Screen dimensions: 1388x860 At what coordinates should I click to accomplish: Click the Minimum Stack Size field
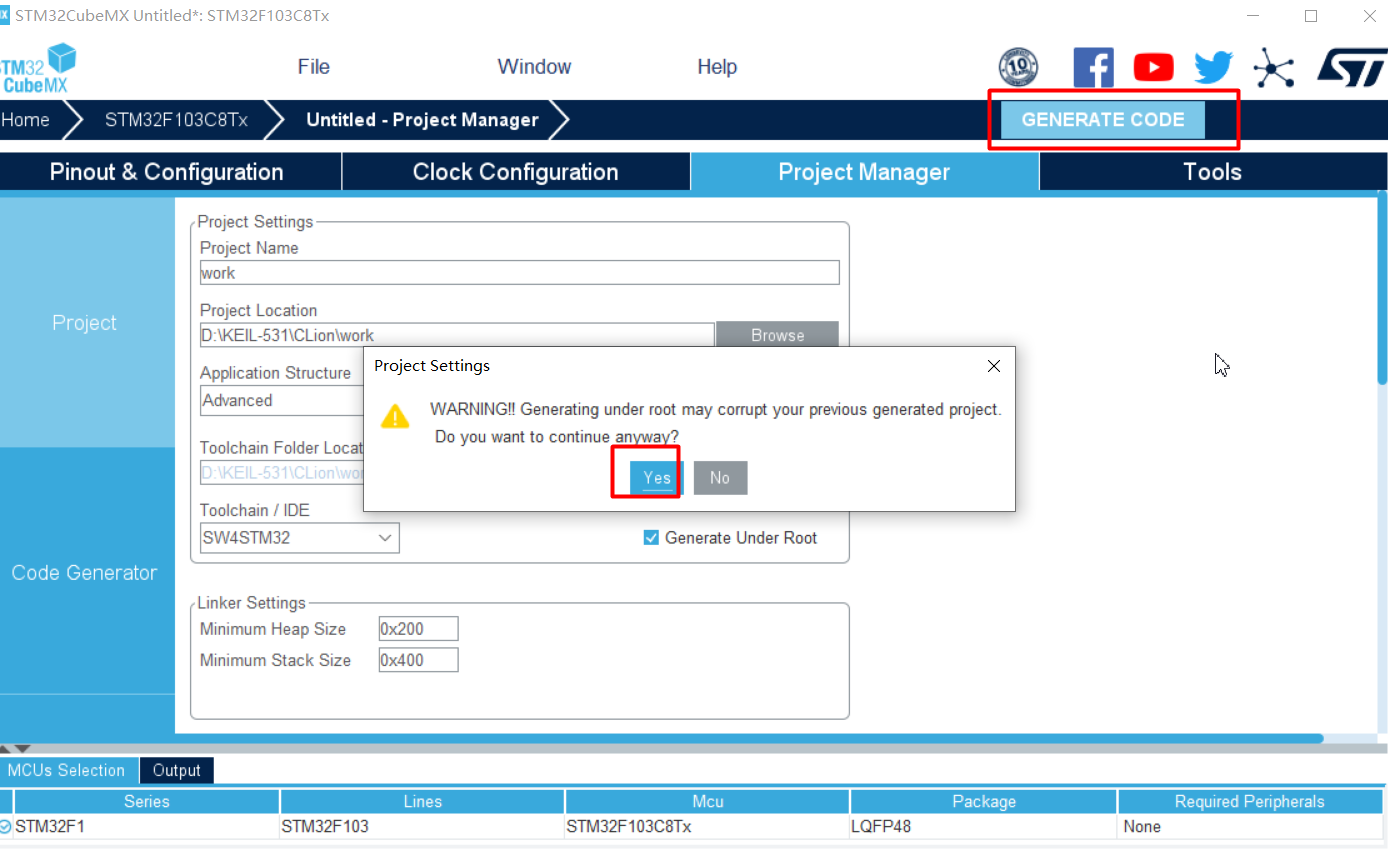[x=418, y=660]
